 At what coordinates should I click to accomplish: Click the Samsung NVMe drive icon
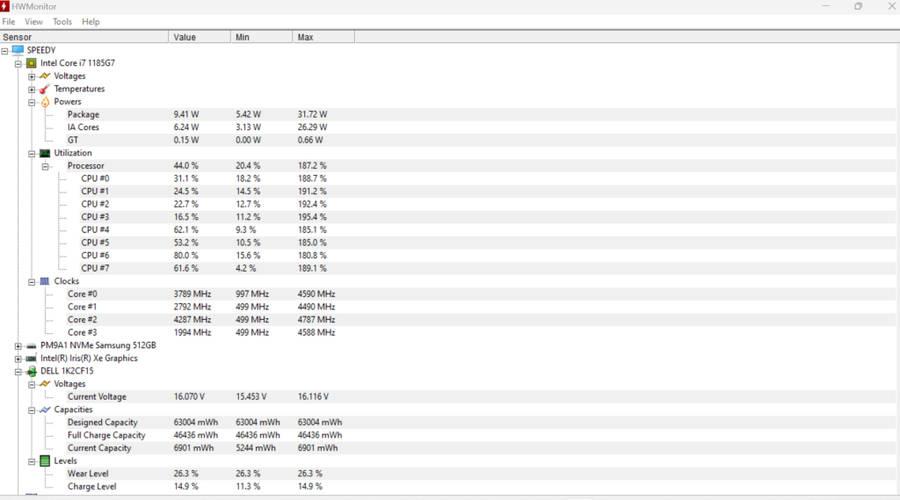coord(31,346)
